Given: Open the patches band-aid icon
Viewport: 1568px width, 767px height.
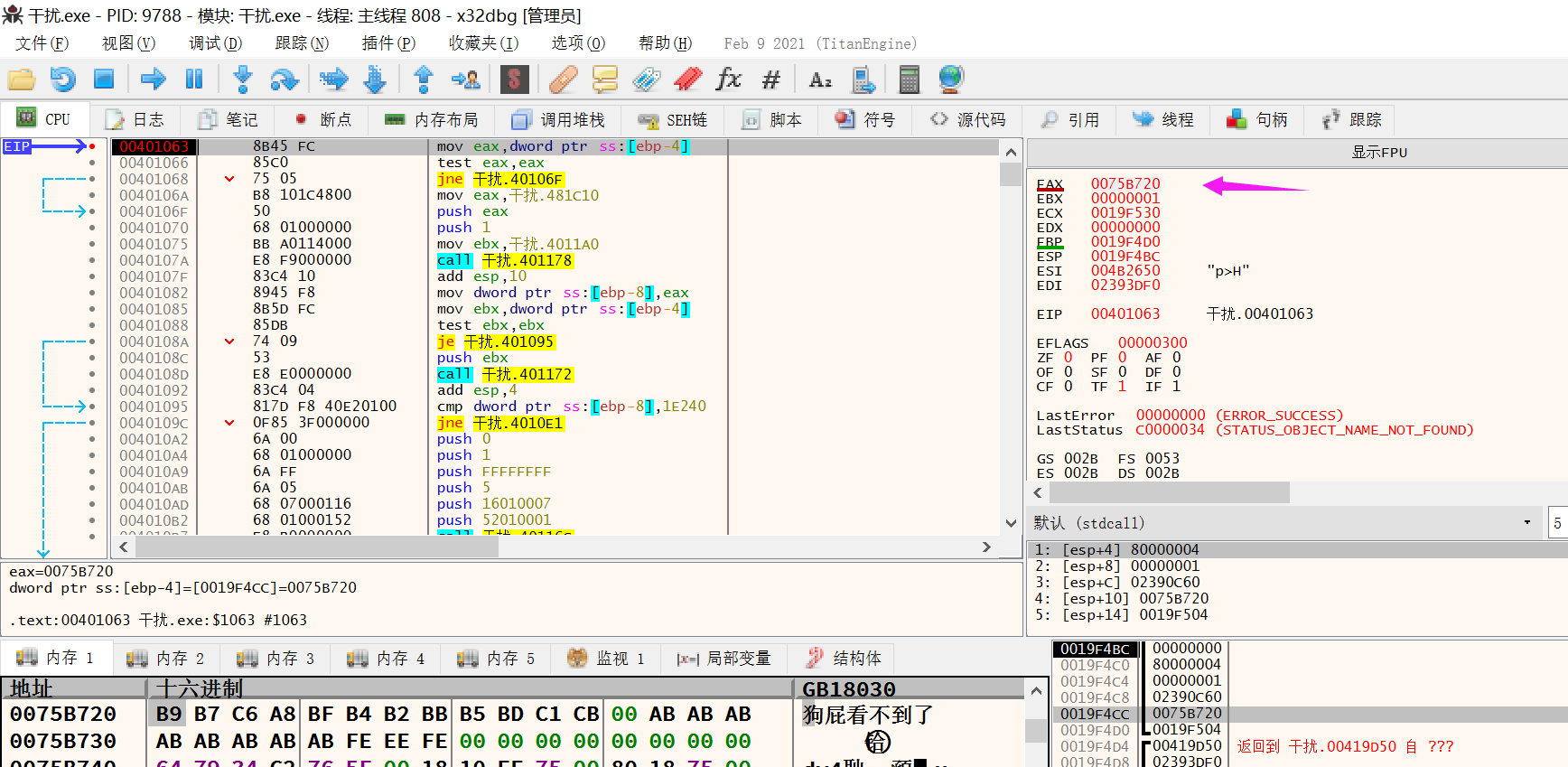Looking at the screenshot, I should tap(563, 80).
